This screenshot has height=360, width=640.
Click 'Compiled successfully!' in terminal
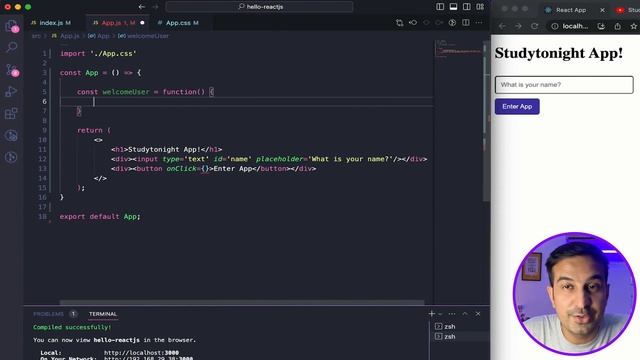(72, 327)
